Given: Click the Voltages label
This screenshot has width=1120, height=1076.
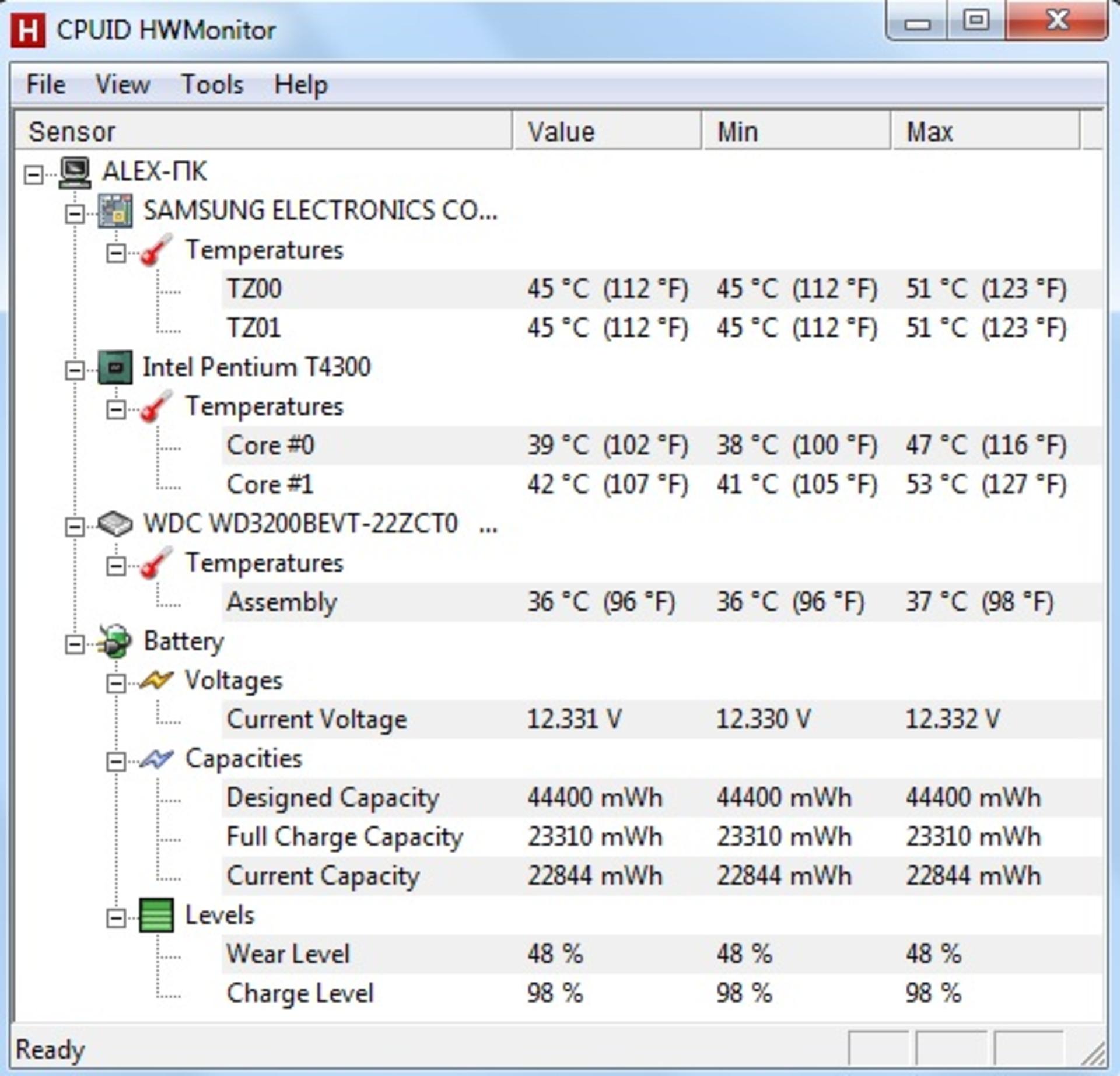Looking at the screenshot, I should click(x=234, y=681).
